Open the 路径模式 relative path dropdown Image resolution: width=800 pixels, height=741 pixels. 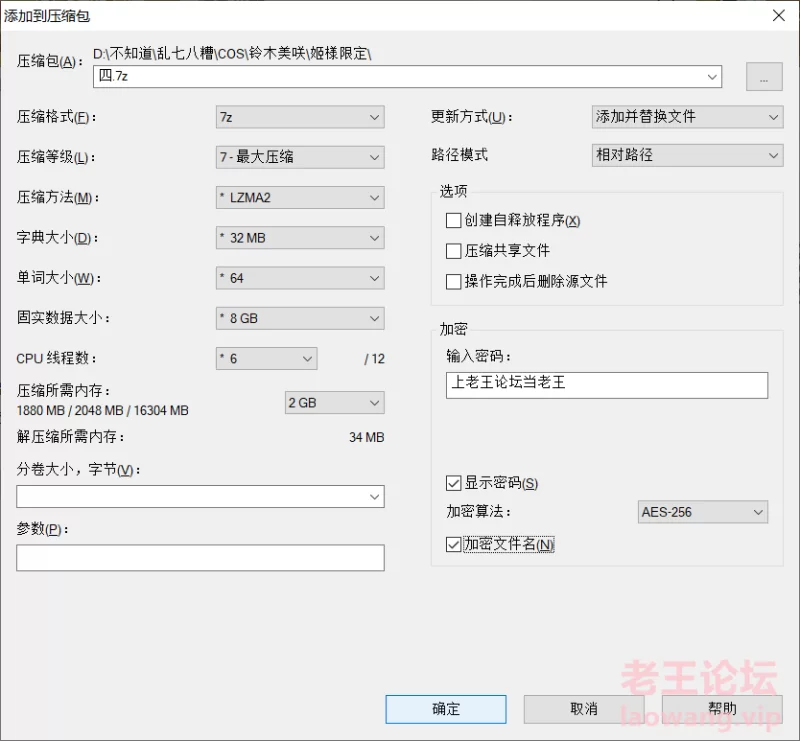click(687, 156)
